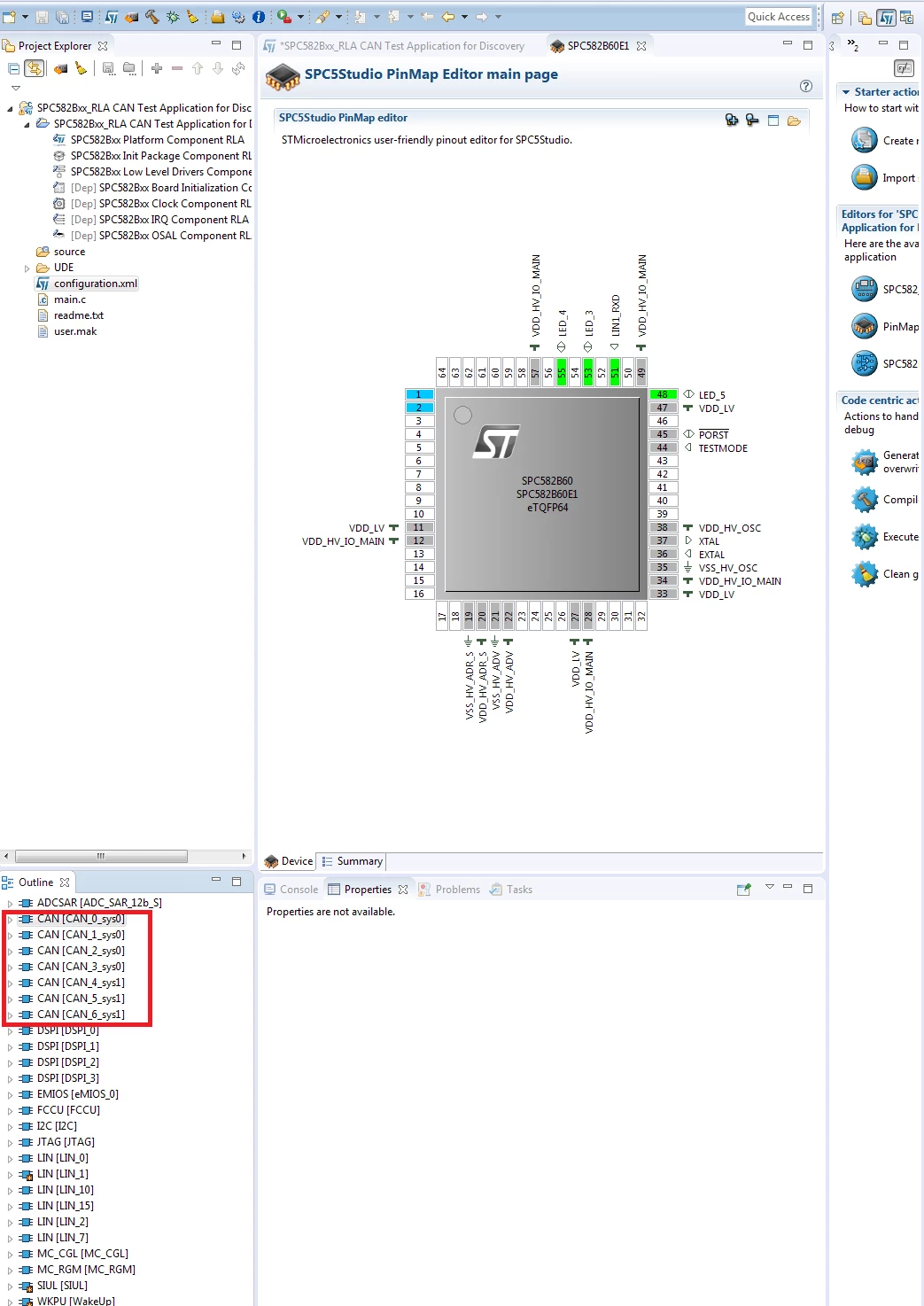
Task: Open External Tools run dropdown arrow
Action: click(x=300, y=17)
